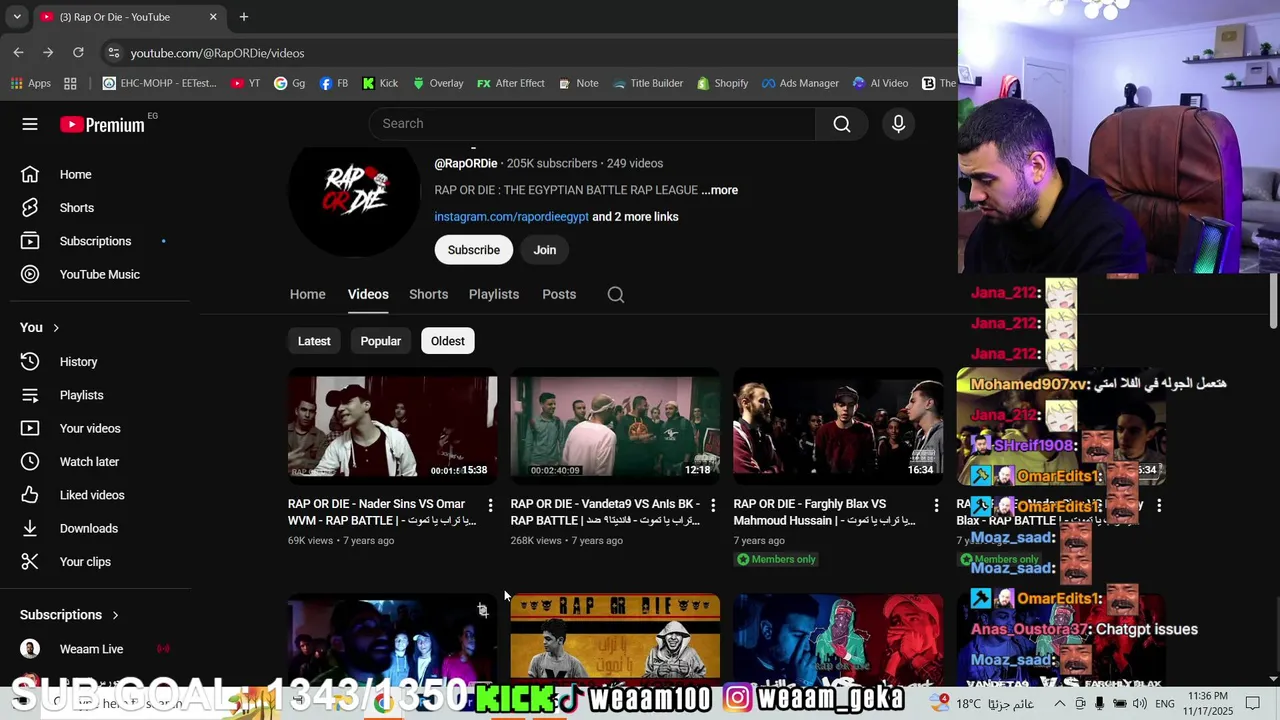Click the search magnifier button
The image size is (1280, 720).
[x=842, y=124]
